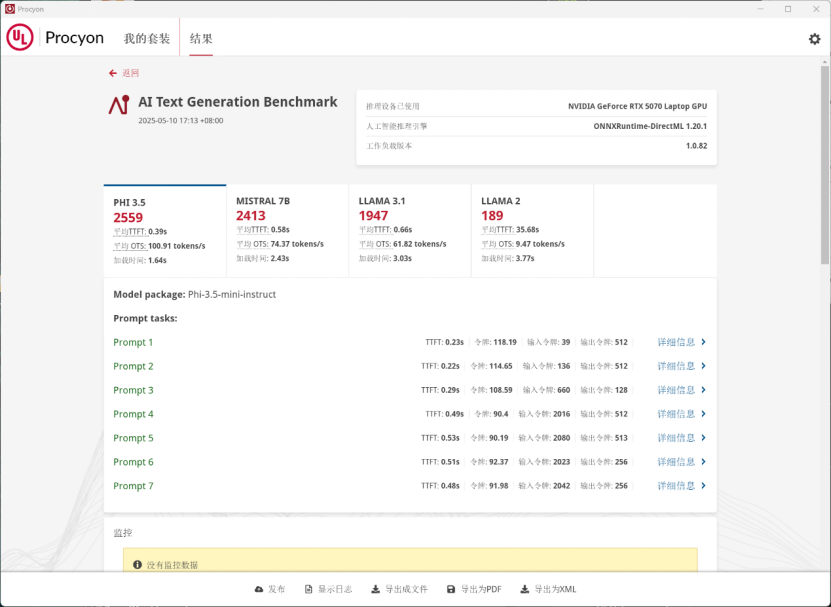Click the workload version 1.0.82 value
This screenshot has height=607, width=831.
point(696,146)
